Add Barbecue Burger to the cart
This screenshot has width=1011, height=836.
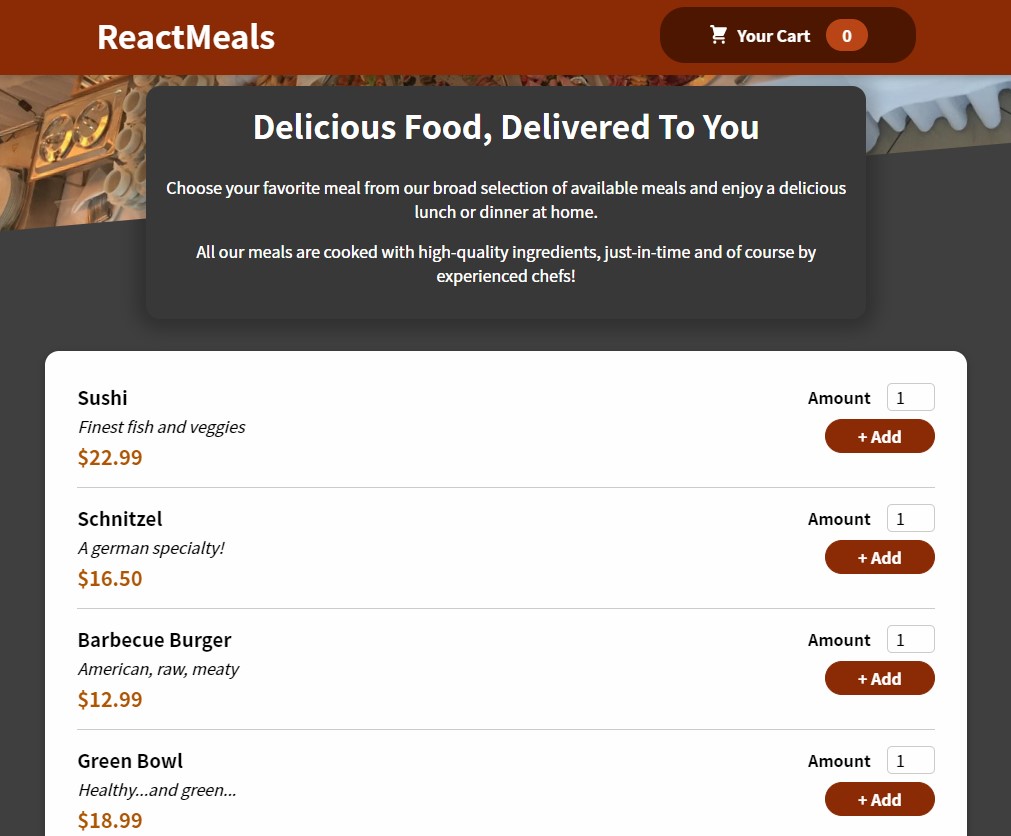click(879, 679)
